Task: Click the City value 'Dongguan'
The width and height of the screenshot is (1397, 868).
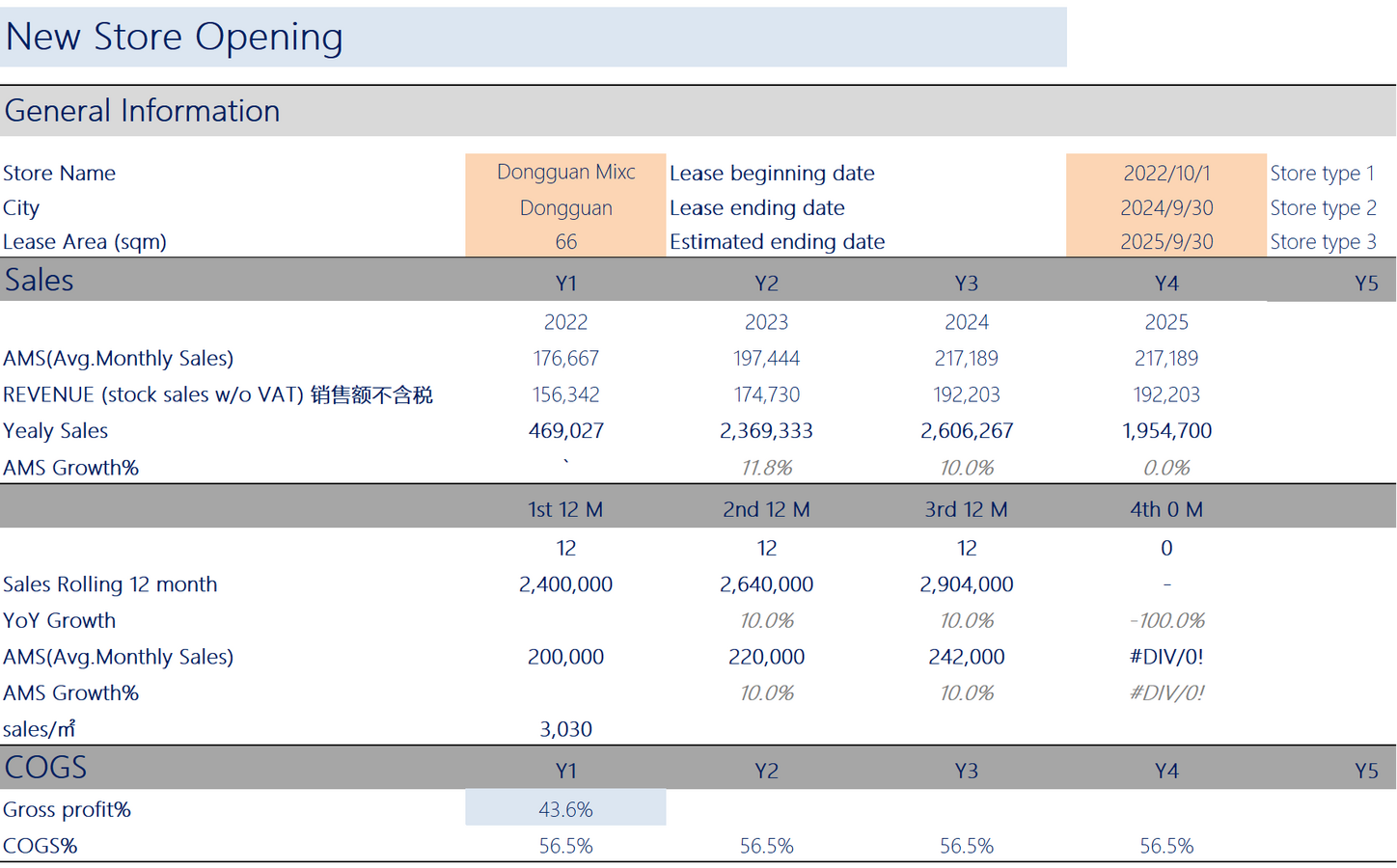Action: [x=565, y=208]
